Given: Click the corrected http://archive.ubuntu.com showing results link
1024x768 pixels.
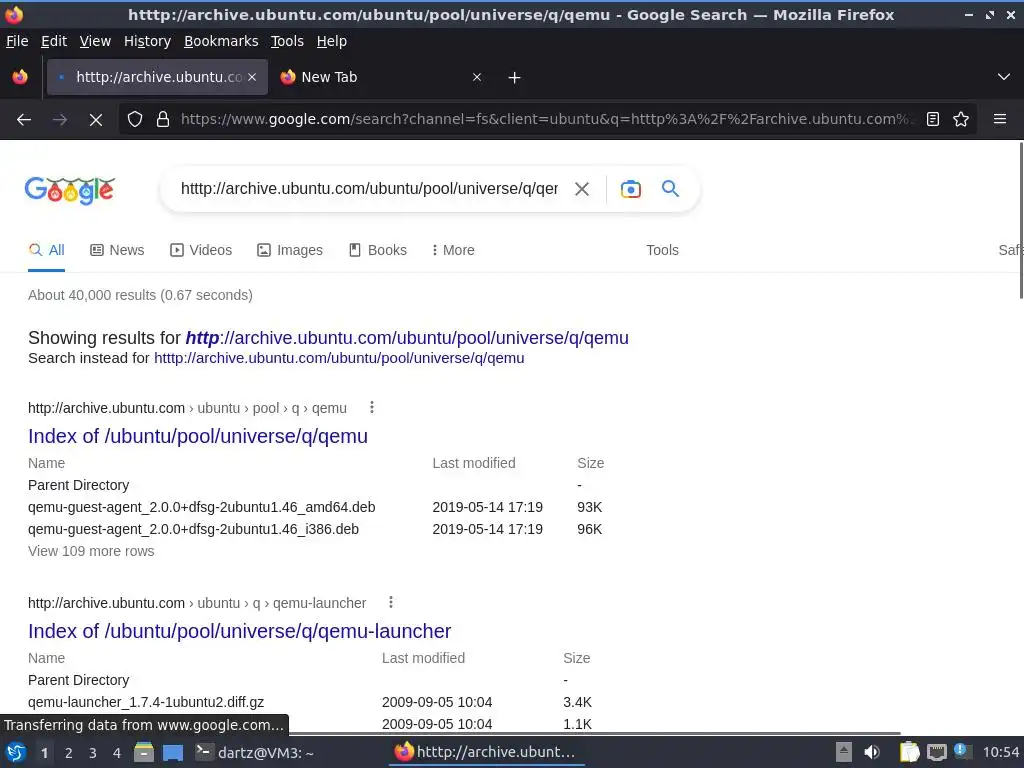Looking at the screenshot, I should [x=407, y=338].
